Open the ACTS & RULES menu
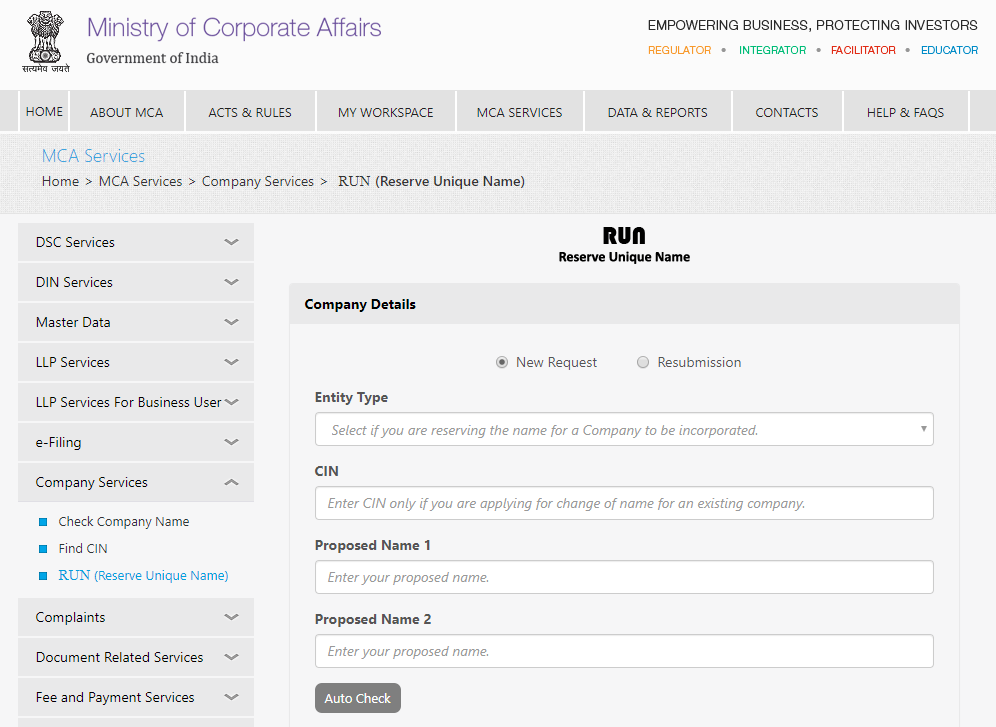The height and width of the screenshot is (727, 996). pos(250,112)
